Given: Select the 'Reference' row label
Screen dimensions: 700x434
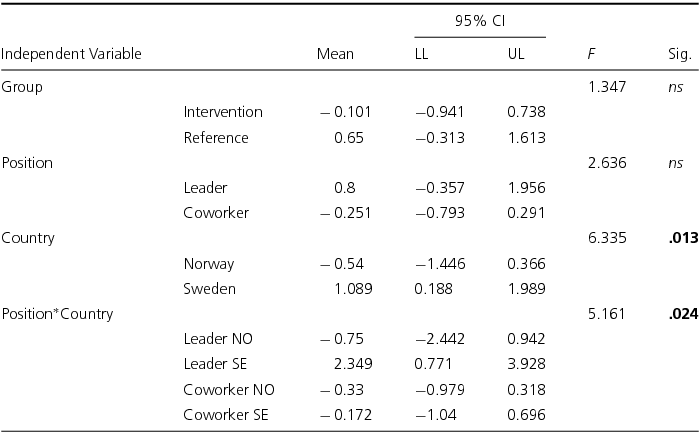Looking at the screenshot, I should tap(216, 137).
